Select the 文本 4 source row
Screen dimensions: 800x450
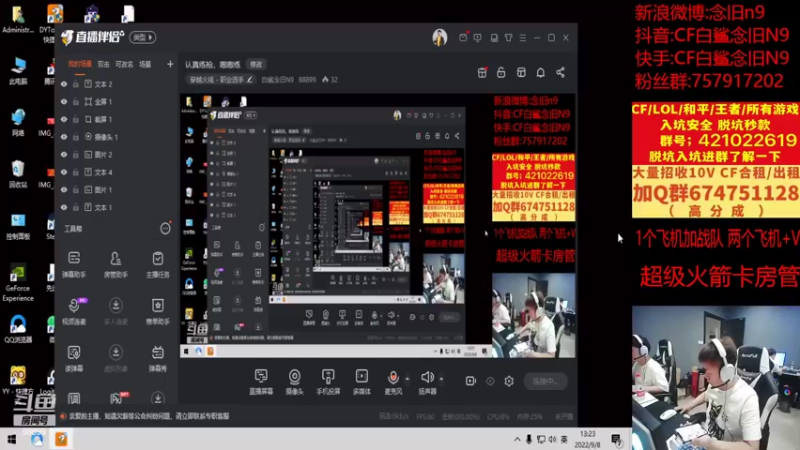click(116, 172)
